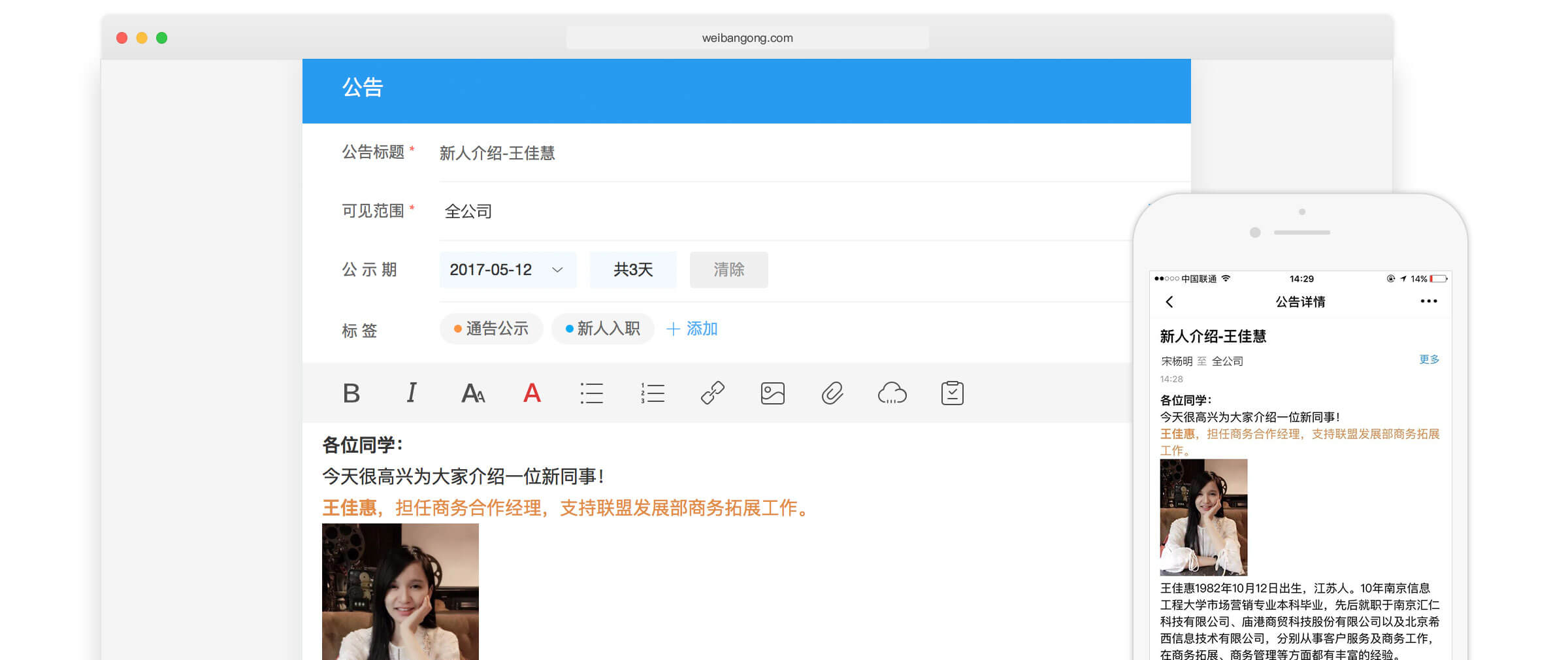Image resolution: width=1568 pixels, height=660 pixels.
Task: Click the 今天很高兴 line in the editor
Action: [463, 476]
